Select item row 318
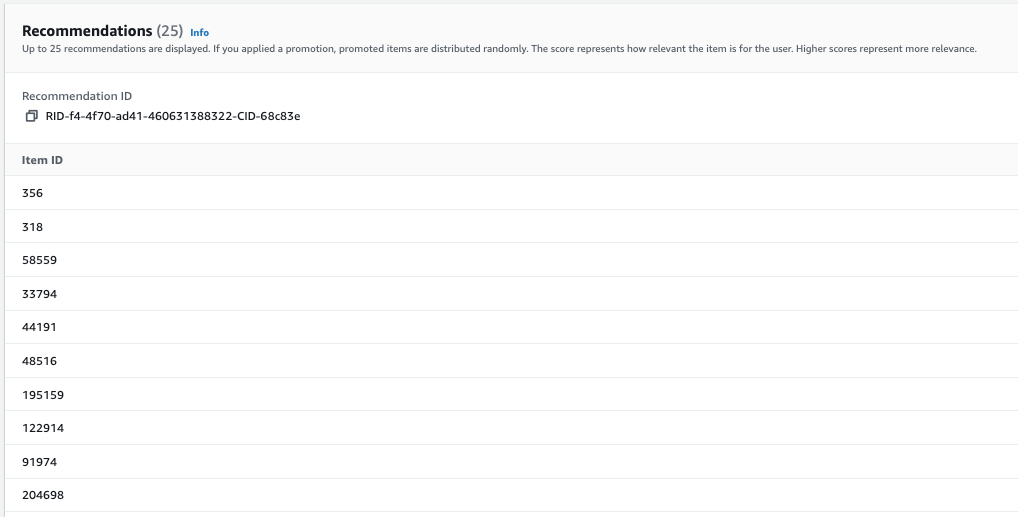 33,227
